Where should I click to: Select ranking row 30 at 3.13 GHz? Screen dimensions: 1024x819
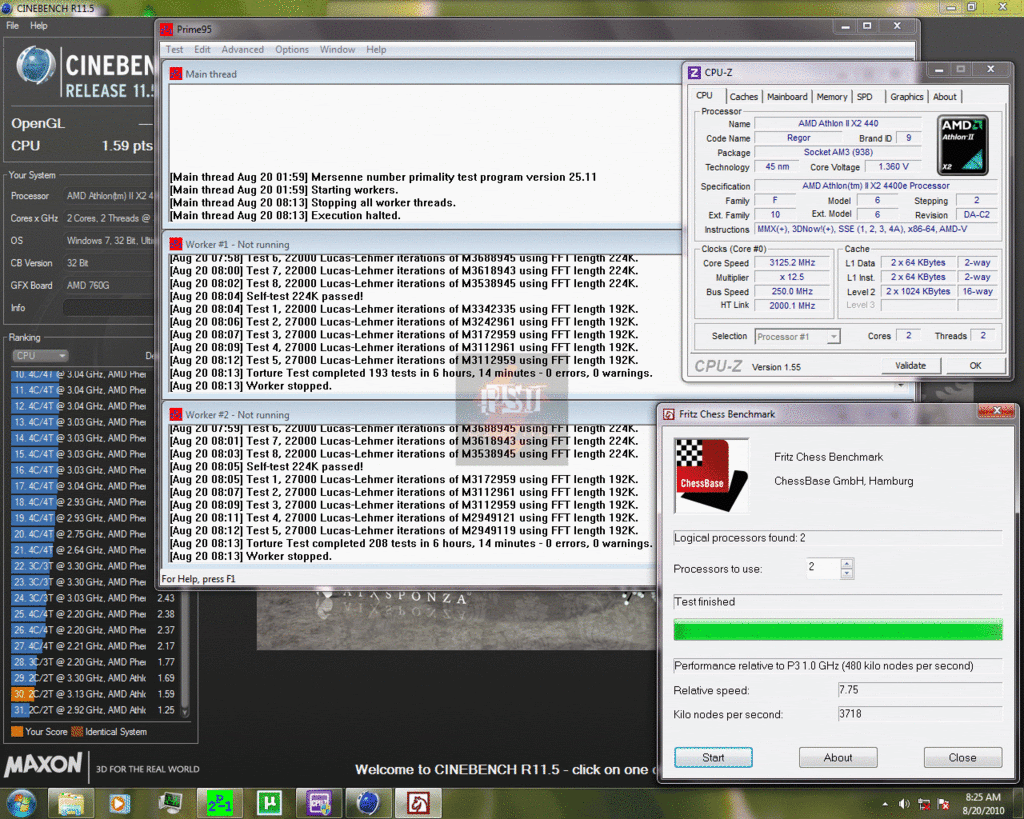pos(95,694)
